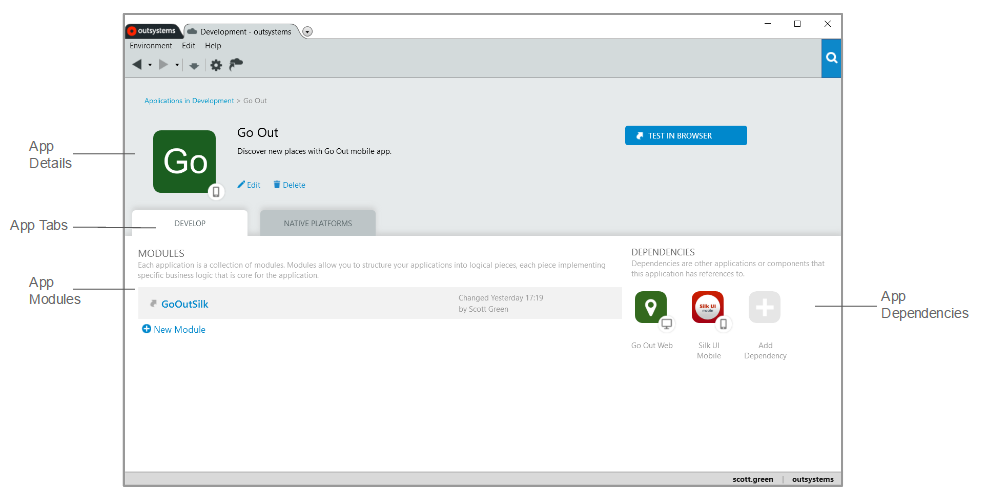Open the settings gear in toolbar
Image resolution: width=981 pixels, height=495 pixels.
click(x=215, y=65)
